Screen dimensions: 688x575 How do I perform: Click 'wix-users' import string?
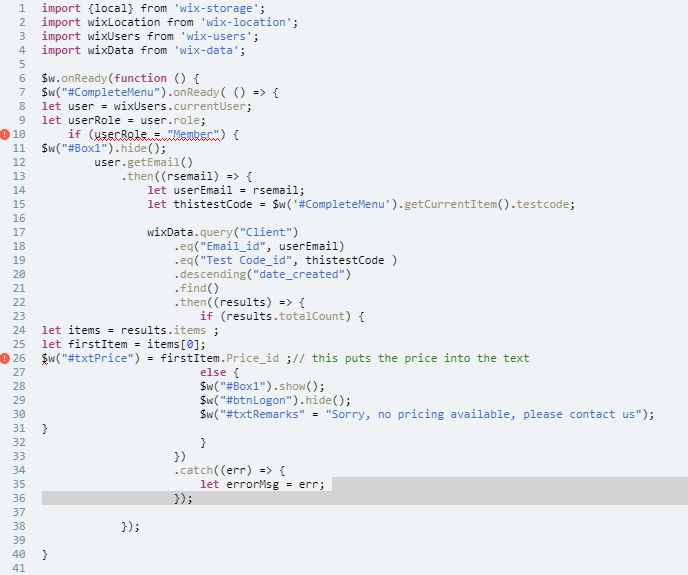click(216, 36)
